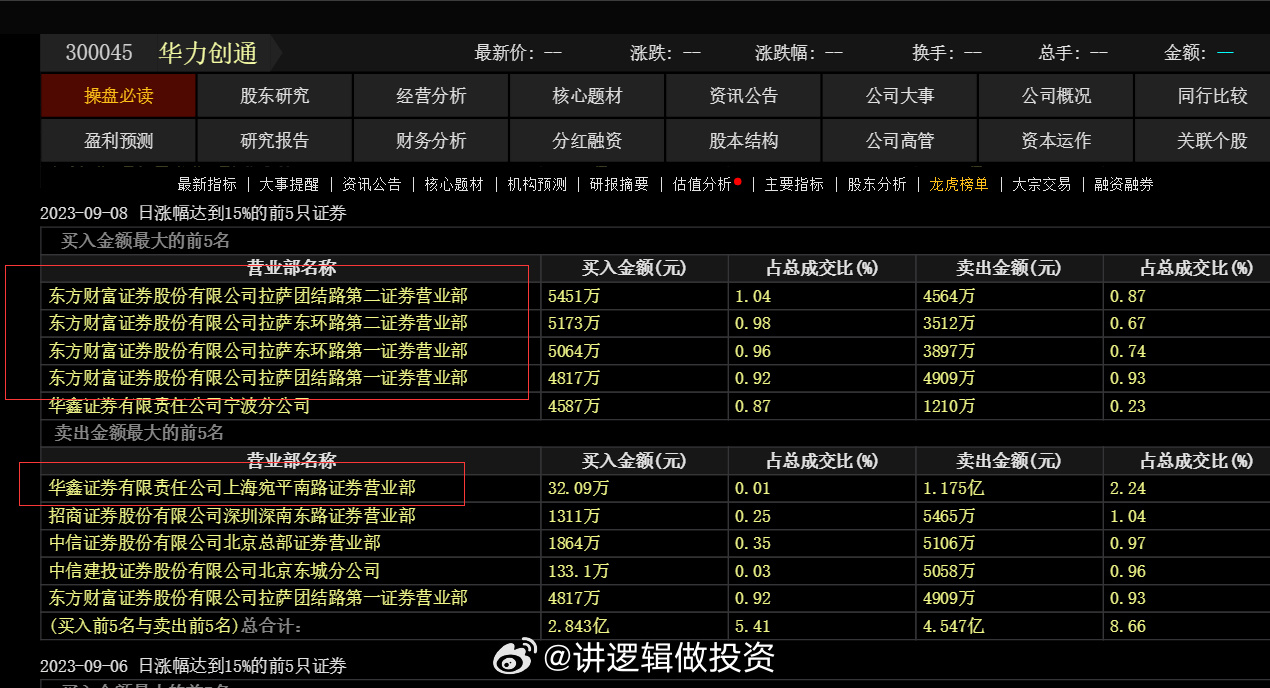Select the highlighted 龙虎榜单 link

tap(959, 184)
